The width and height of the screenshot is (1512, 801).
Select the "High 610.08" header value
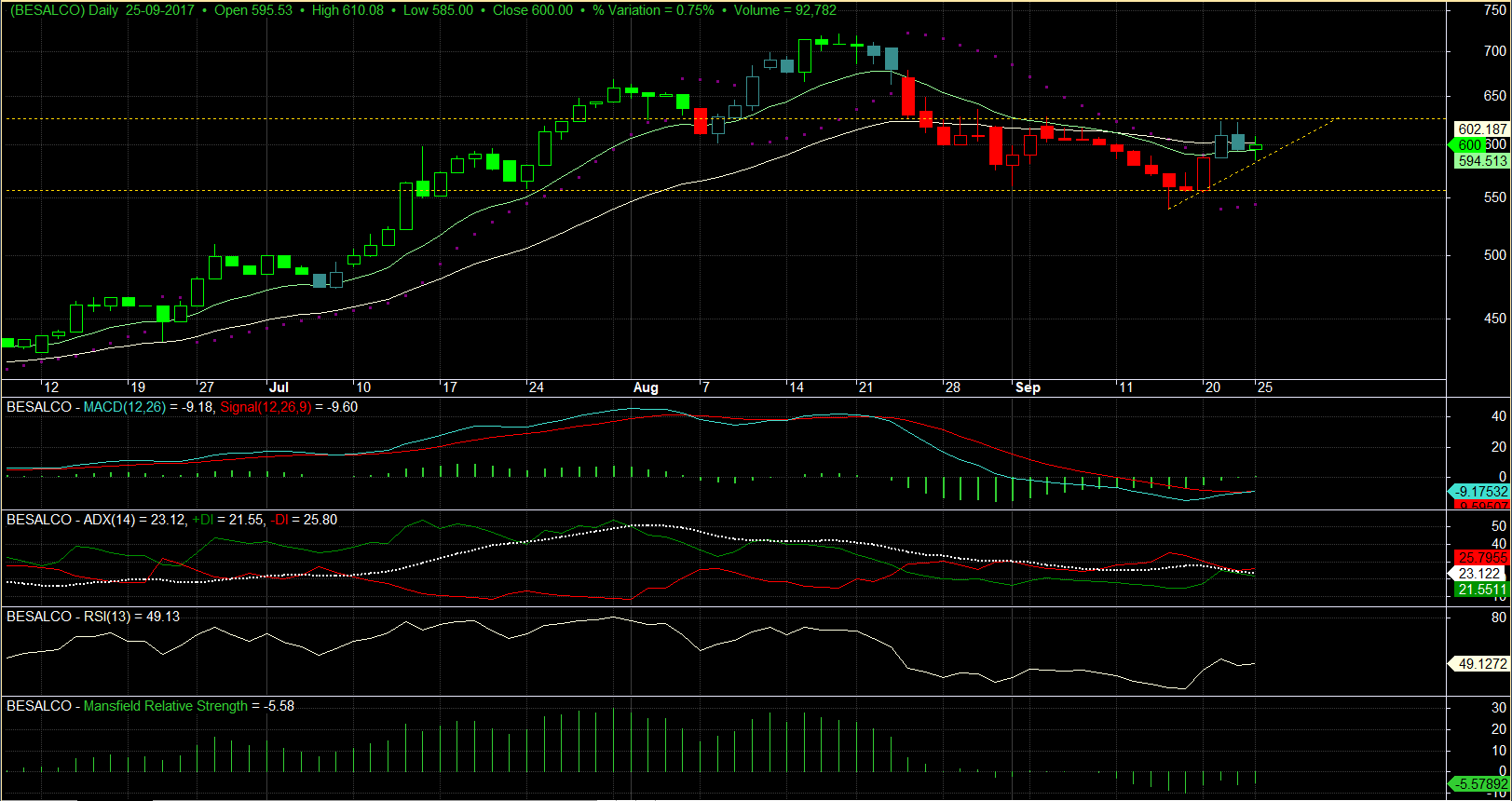pyautogui.click(x=347, y=10)
